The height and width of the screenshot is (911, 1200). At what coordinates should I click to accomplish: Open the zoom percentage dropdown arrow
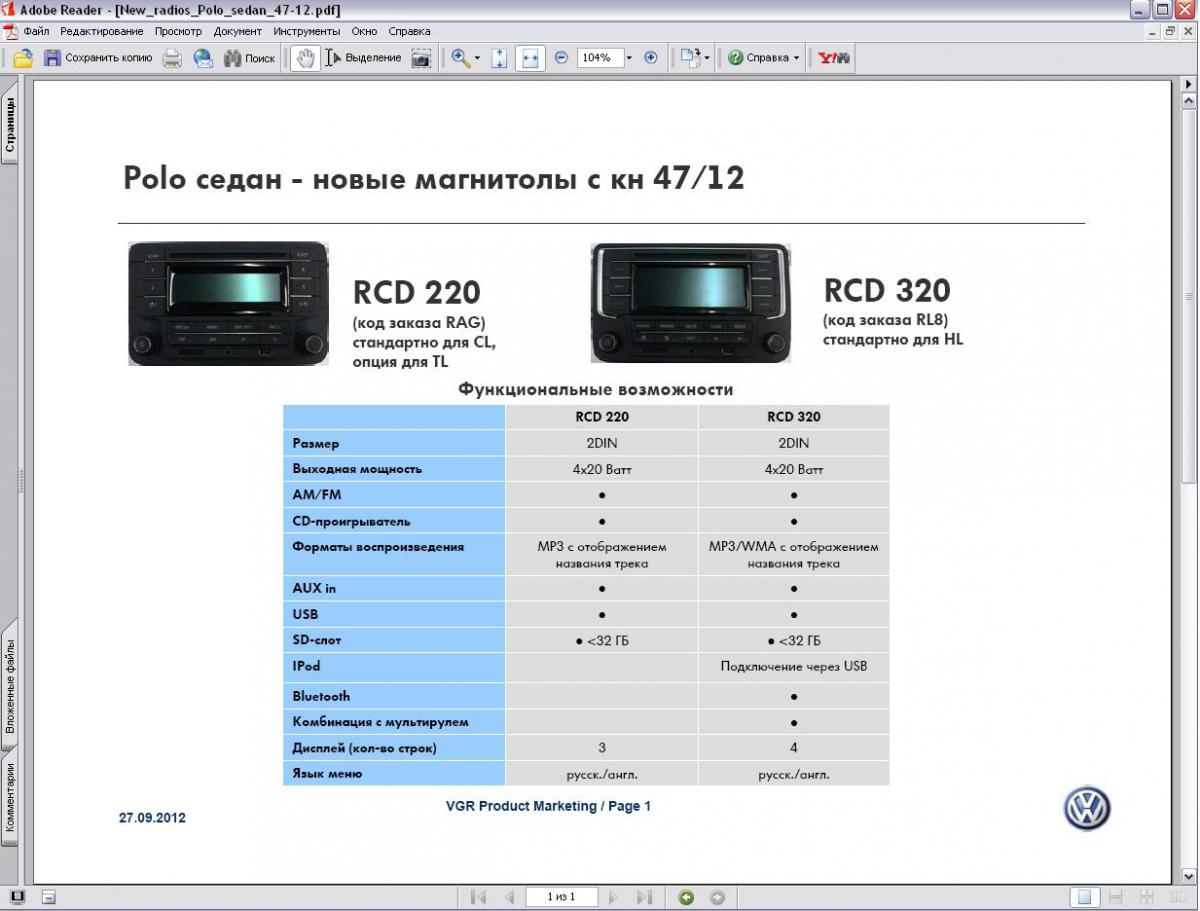pos(629,58)
